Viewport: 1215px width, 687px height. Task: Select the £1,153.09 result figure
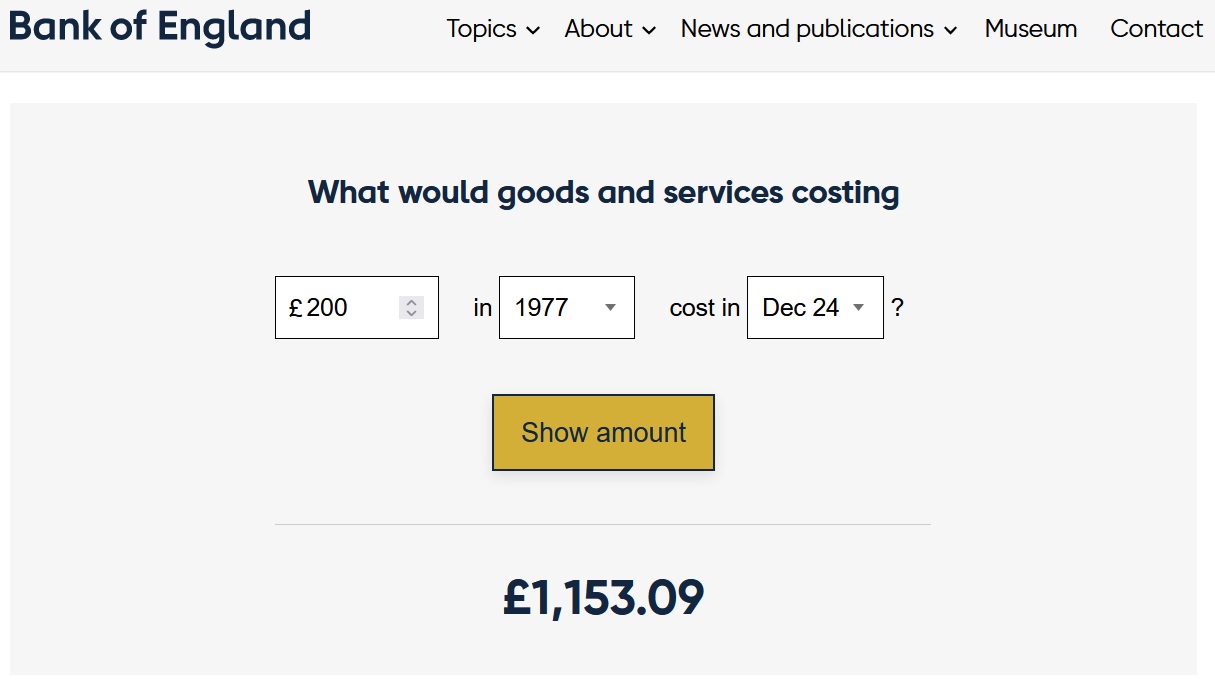tap(604, 597)
